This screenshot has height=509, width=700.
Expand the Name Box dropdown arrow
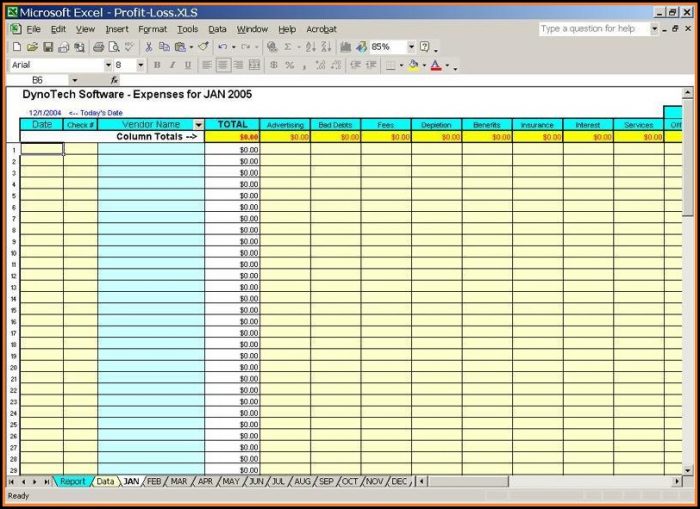tap(75, 80)
